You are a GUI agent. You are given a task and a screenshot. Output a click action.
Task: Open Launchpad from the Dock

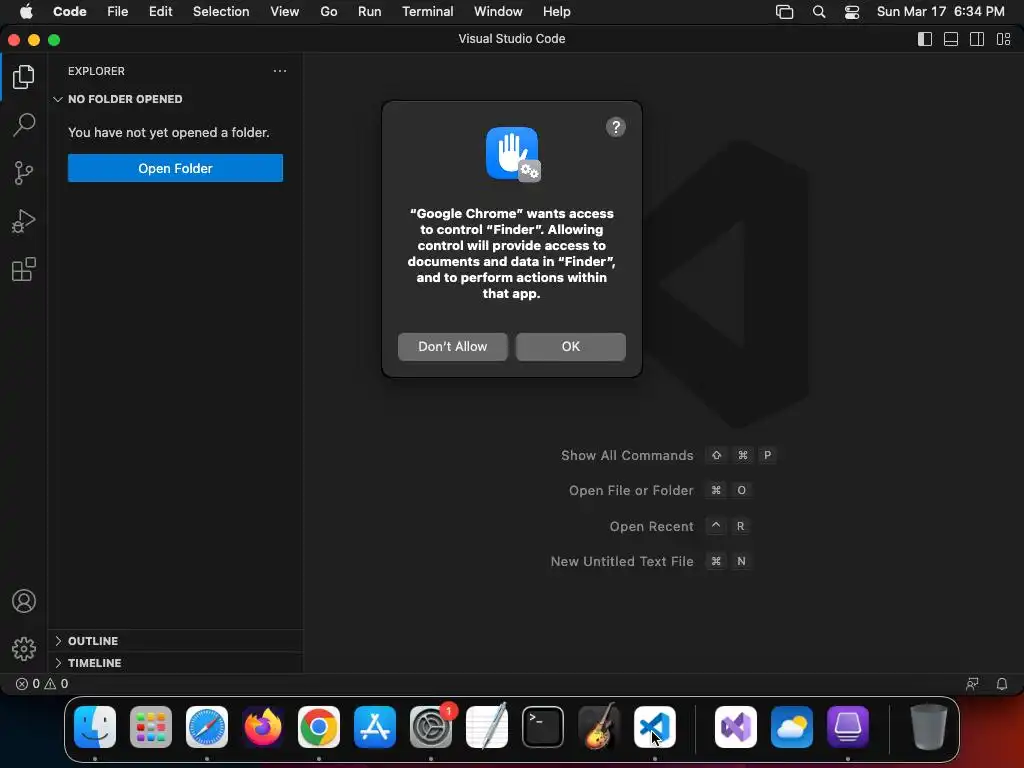click(x=151, y=727)
